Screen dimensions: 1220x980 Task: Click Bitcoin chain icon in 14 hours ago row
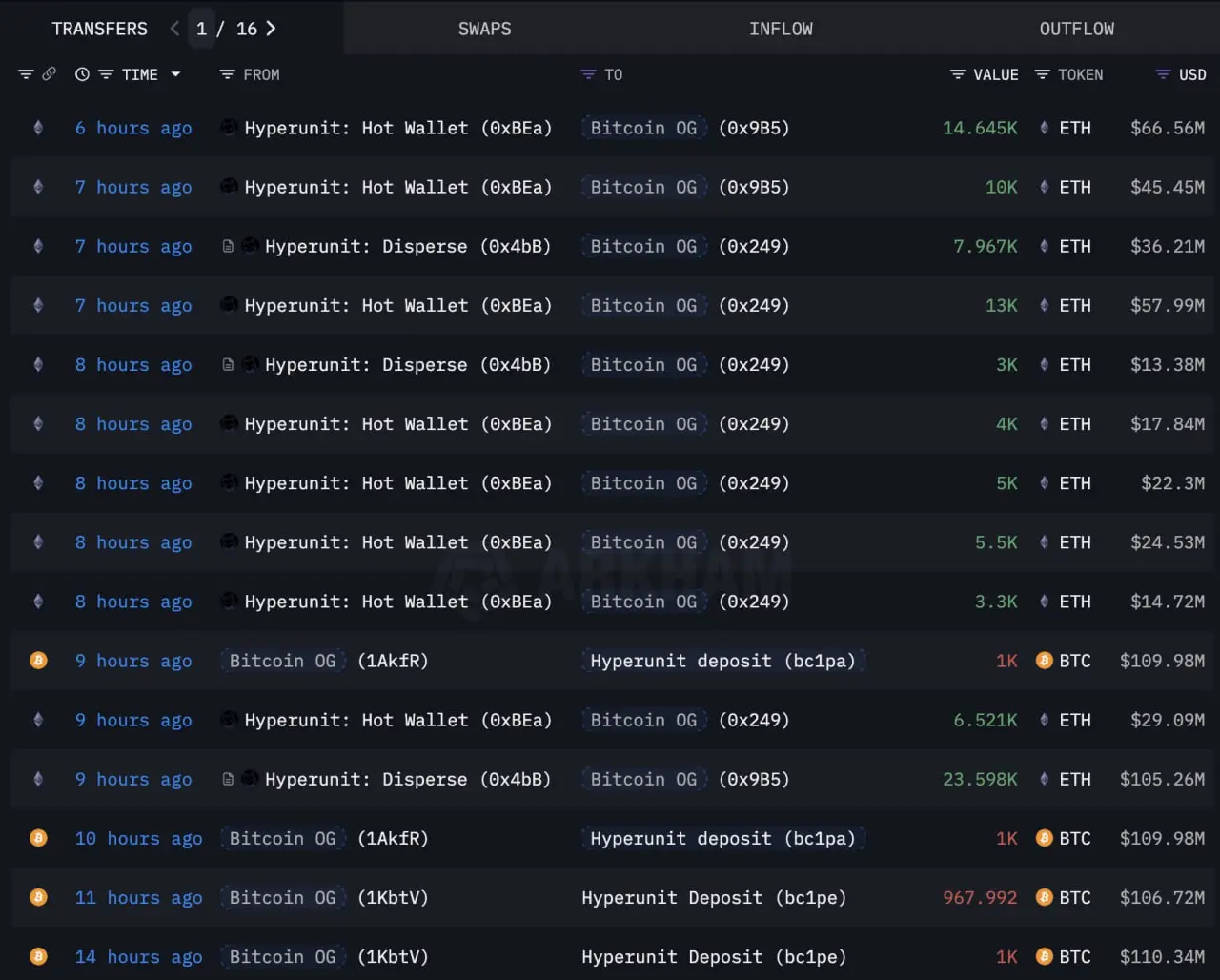pyautogui.click(x=38, y=956)
